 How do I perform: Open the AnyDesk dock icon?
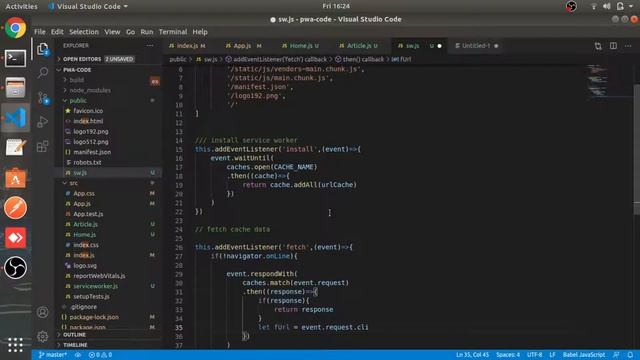16,238
